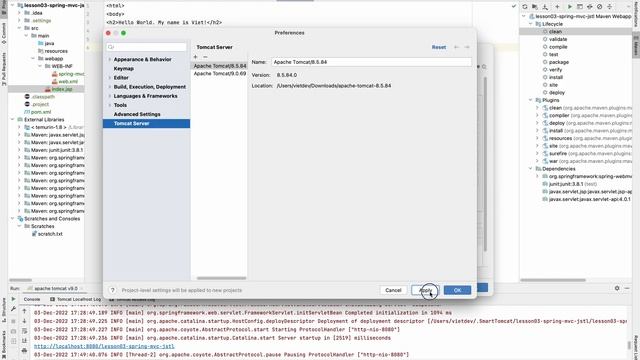Open Run panel settings gear icon

pyautogui.click(x=617, y=288)
